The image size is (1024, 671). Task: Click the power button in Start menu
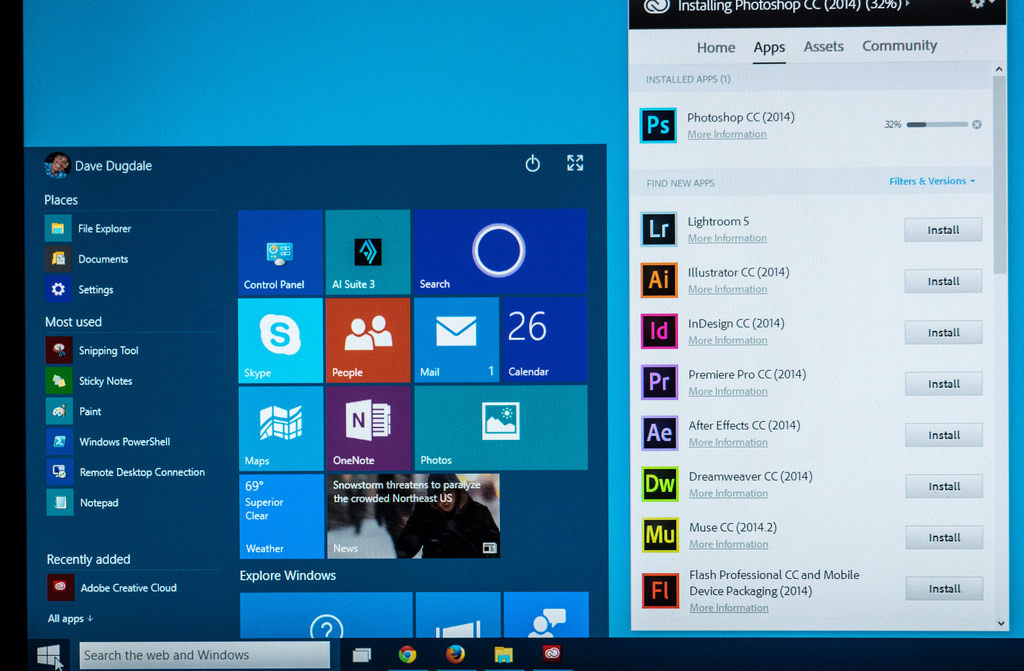[533, 163]
